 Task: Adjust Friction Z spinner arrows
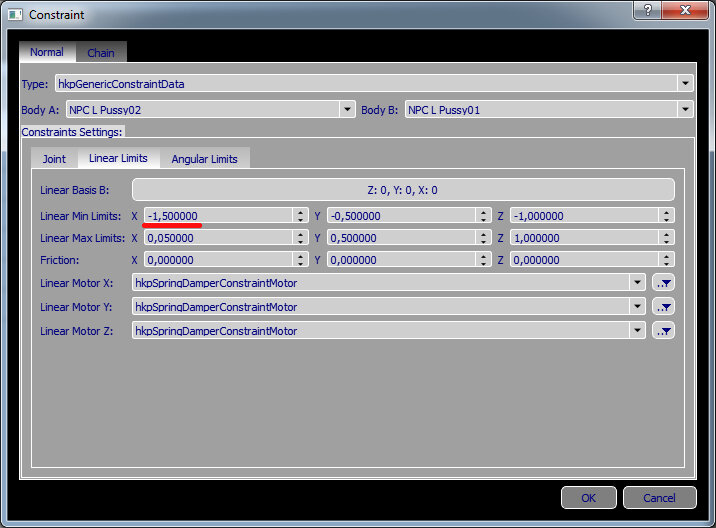tap(666, 260)
